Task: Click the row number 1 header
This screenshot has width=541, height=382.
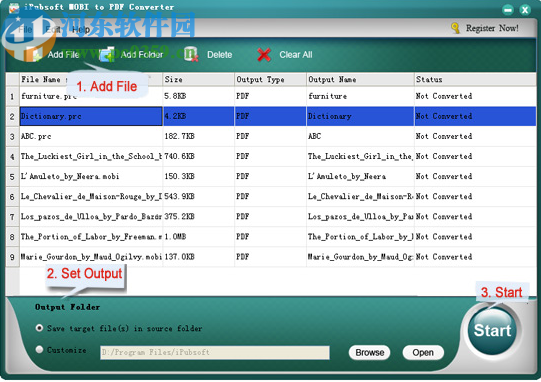Action: coord(12,97)
